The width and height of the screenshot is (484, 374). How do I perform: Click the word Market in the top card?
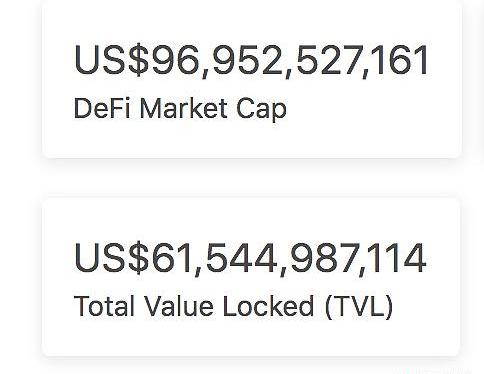184,108
